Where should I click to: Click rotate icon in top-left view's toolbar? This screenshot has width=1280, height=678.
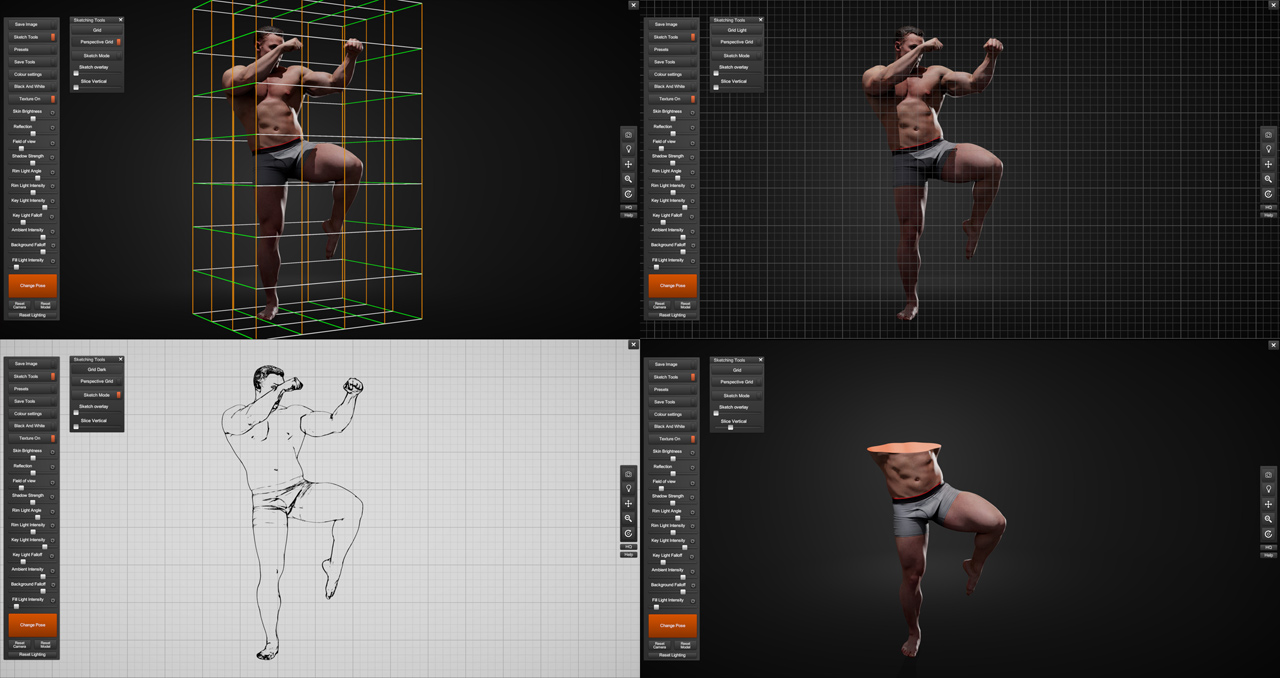(628, 194)
